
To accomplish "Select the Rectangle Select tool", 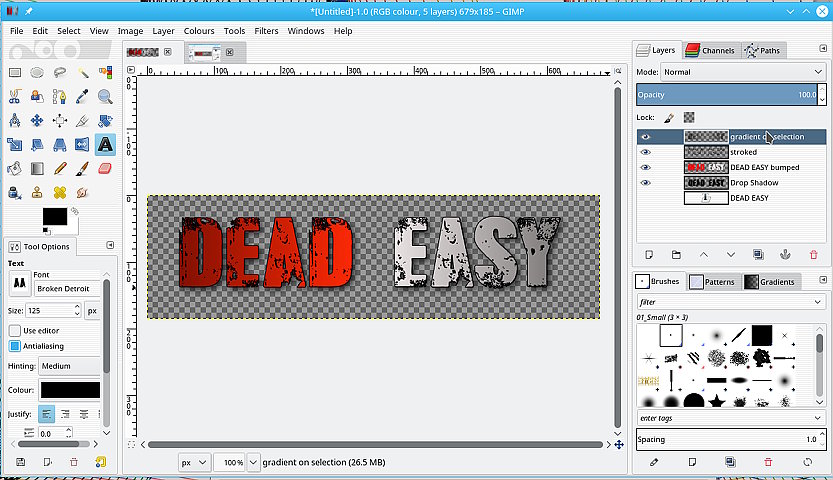I will pyautogui.click(x=15, y=73).
